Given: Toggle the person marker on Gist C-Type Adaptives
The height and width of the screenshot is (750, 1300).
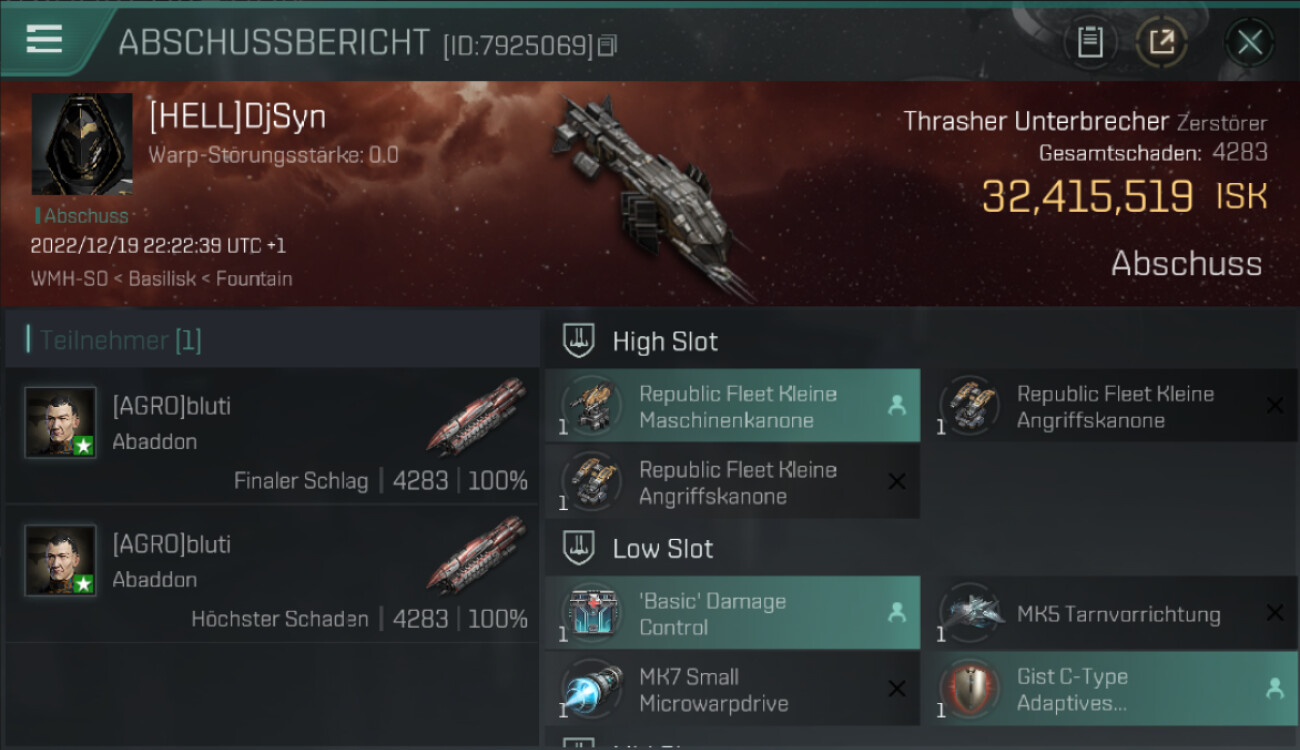Looking at the screenshot, I should click(x=1275, y=688).
